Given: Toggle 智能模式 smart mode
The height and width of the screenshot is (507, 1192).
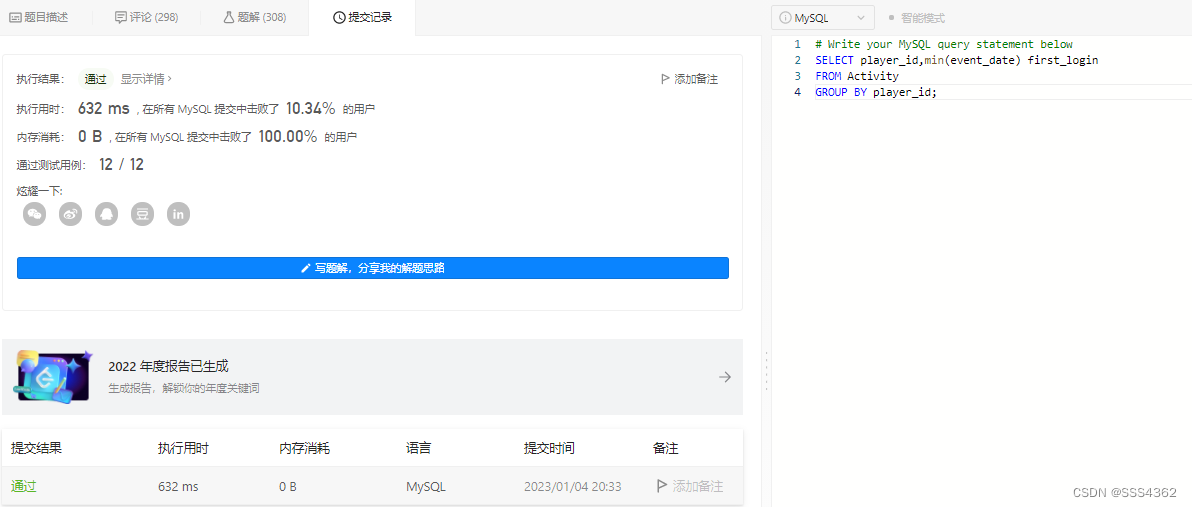Looking at the screenshot, I should pos(917,17).
